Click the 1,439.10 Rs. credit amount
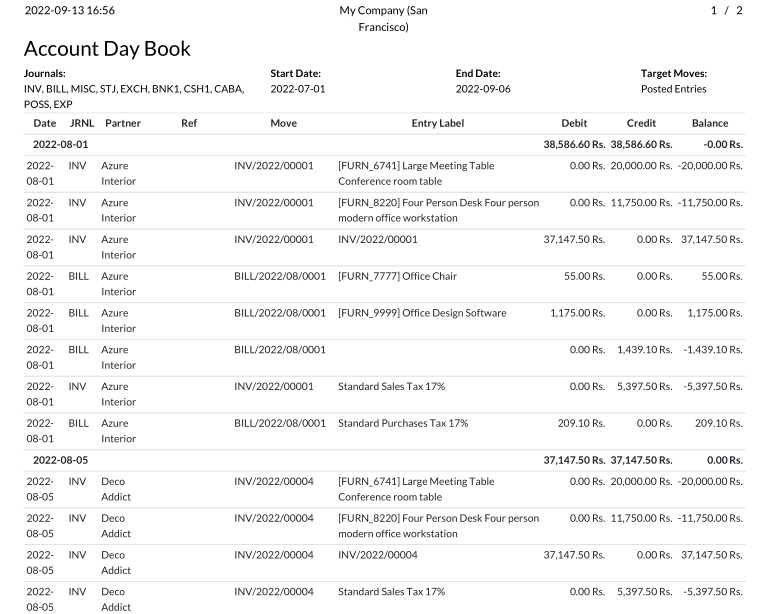The image size is (767, 614). [645, 350]
